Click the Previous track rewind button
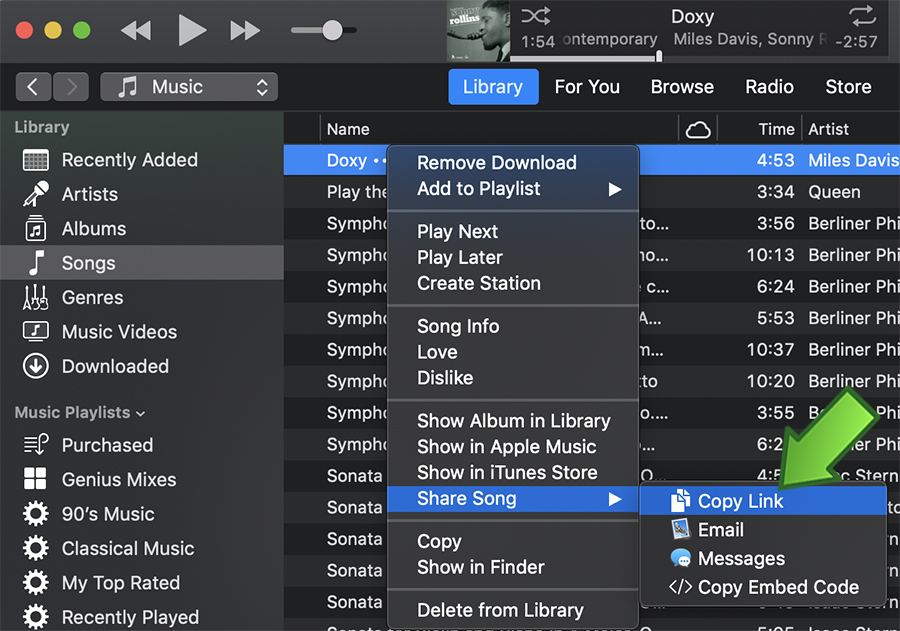The width and height of the screenshot is (900, 631). [x=136, y=30]
